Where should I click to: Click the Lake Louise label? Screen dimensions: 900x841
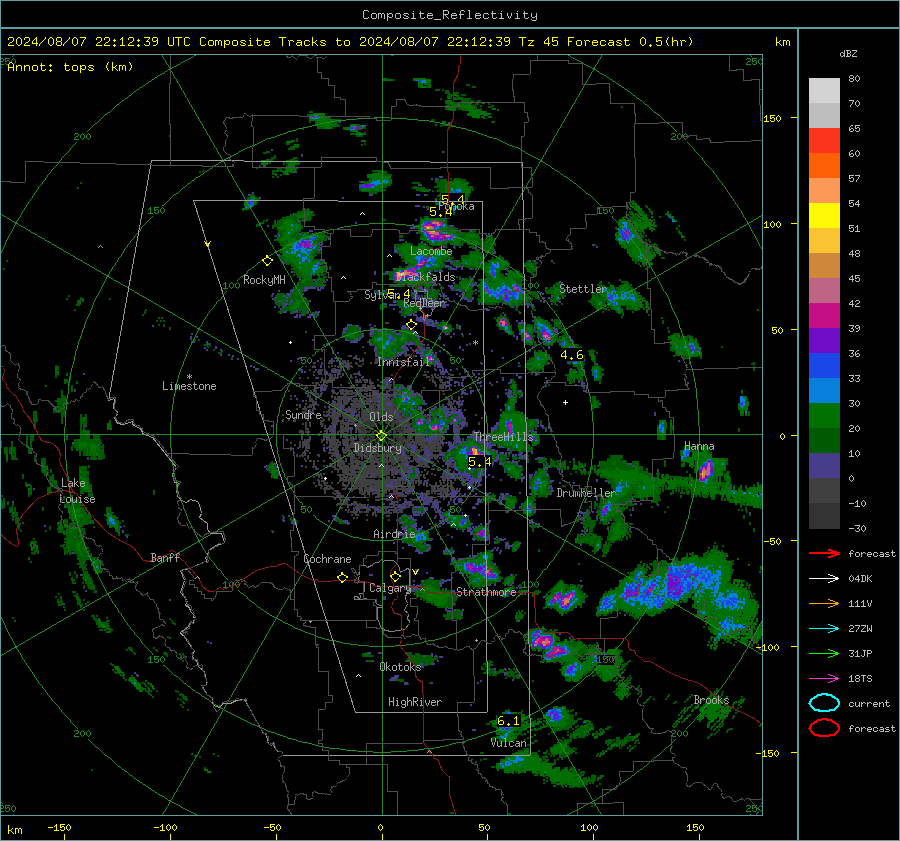point(77,491)
